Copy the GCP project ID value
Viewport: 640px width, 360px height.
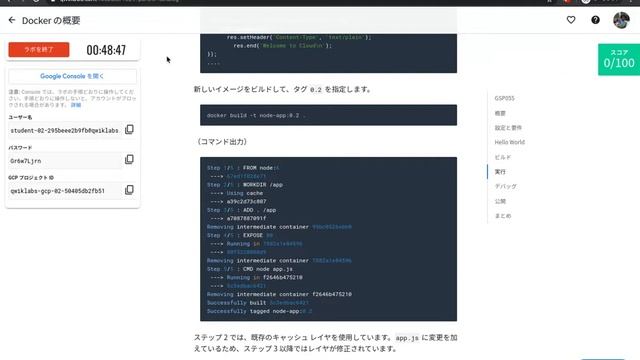pos(129,190)
